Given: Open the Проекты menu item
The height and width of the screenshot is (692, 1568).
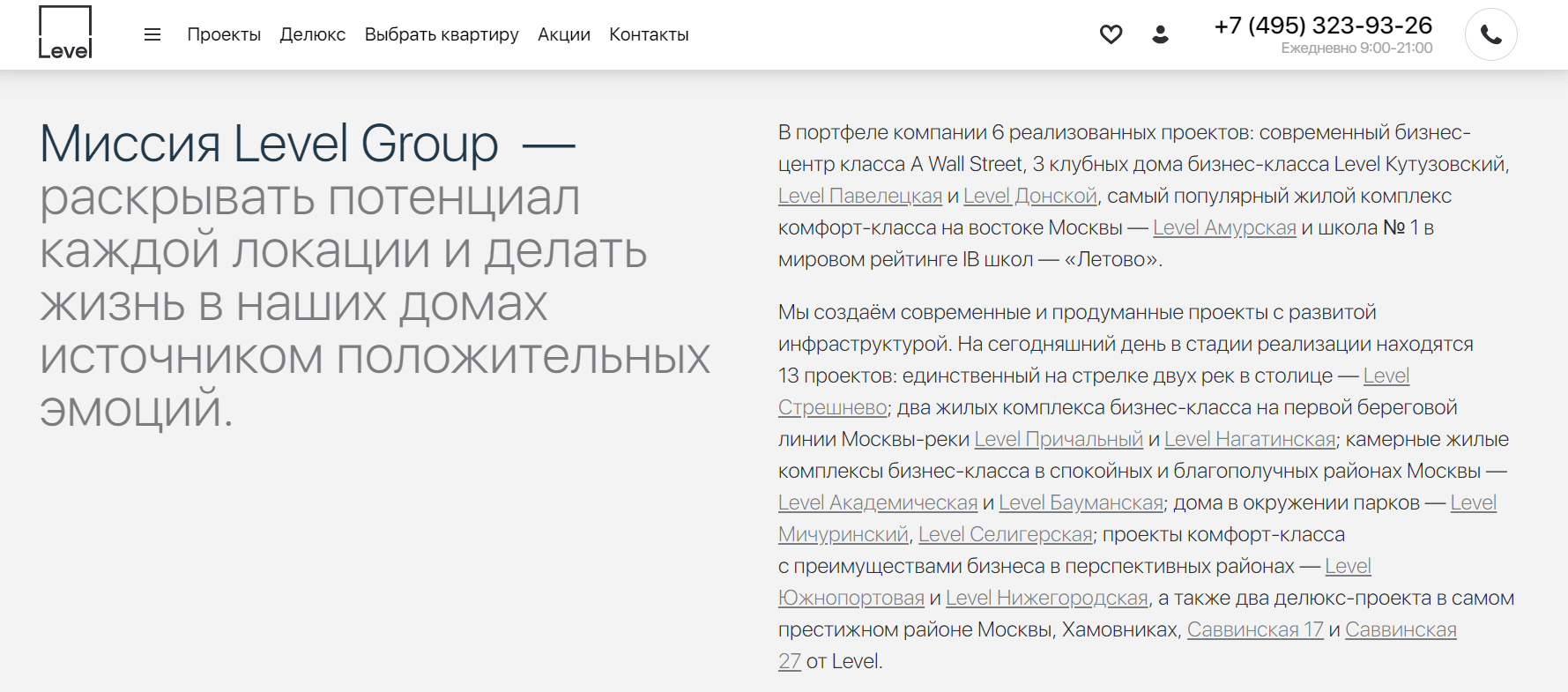Looking at the screenshot, I should coord(224,34).
